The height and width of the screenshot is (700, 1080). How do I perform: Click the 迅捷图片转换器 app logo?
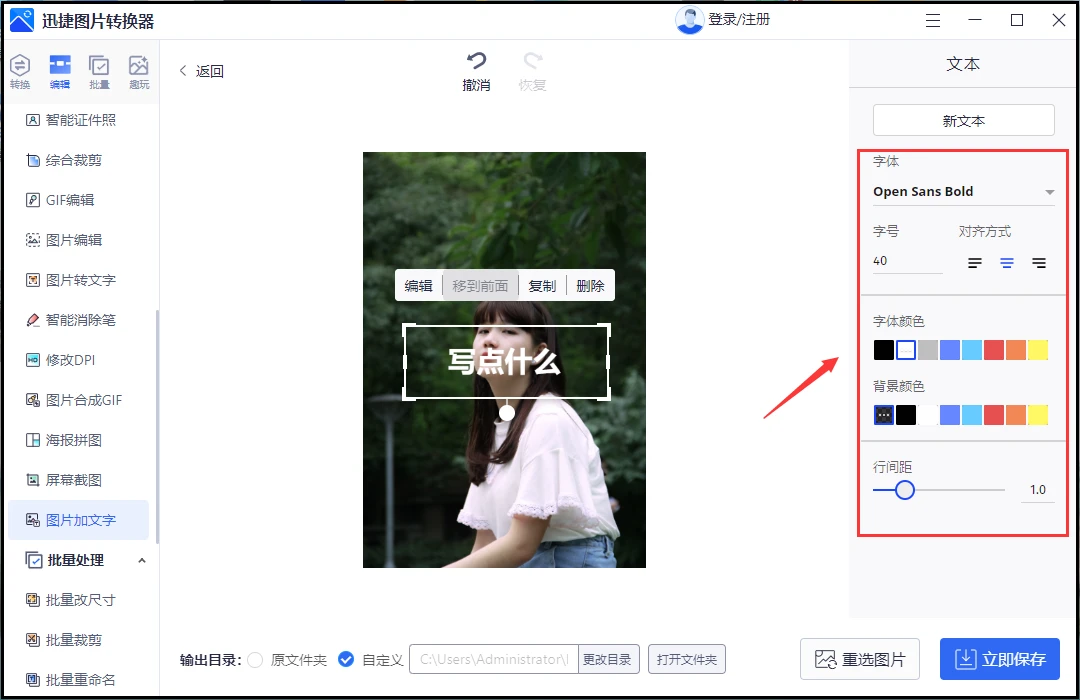[x=21, y=21]
